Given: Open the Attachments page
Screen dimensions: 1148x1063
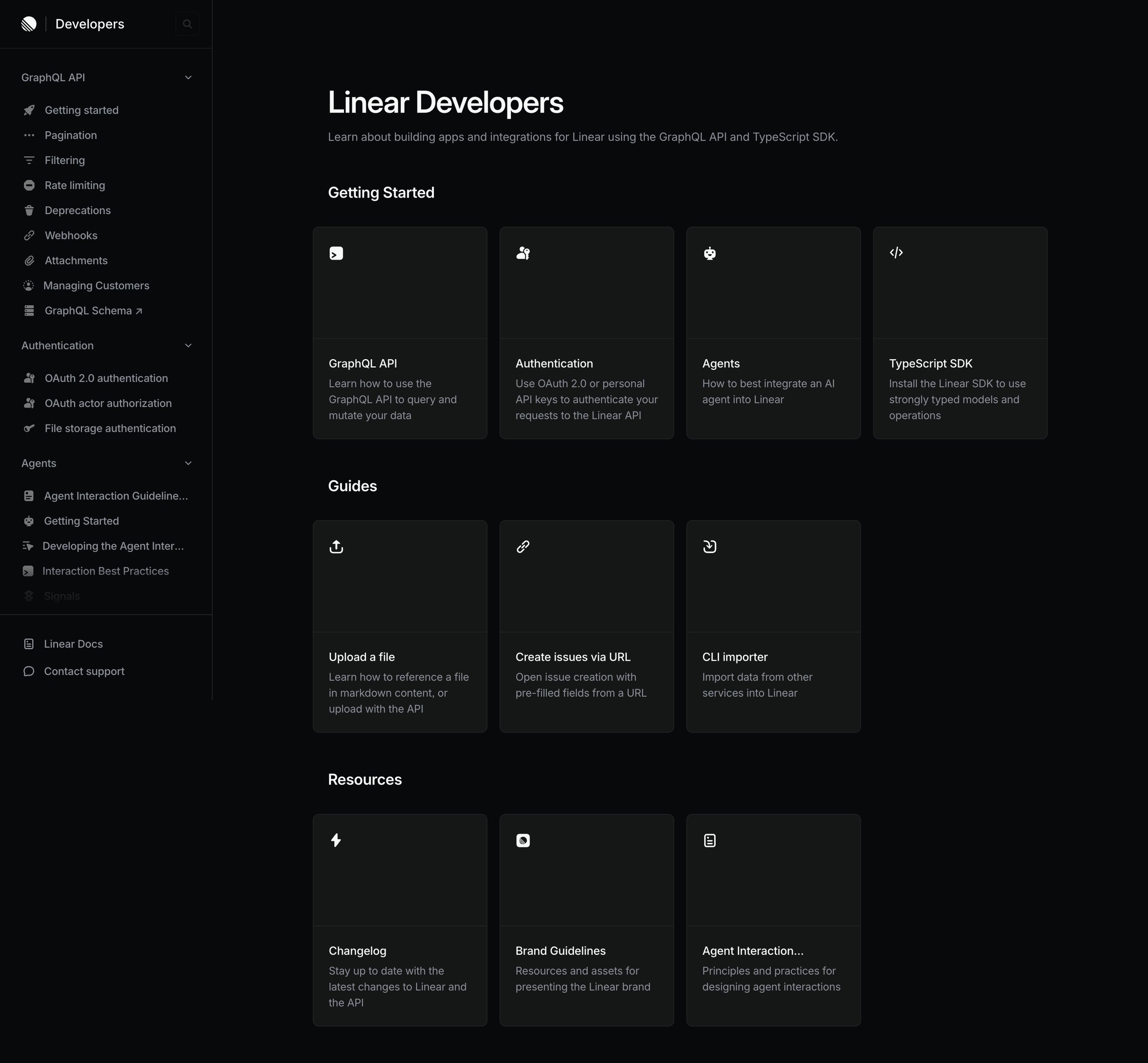Looking at the screenshot, I should pos(77,261).
